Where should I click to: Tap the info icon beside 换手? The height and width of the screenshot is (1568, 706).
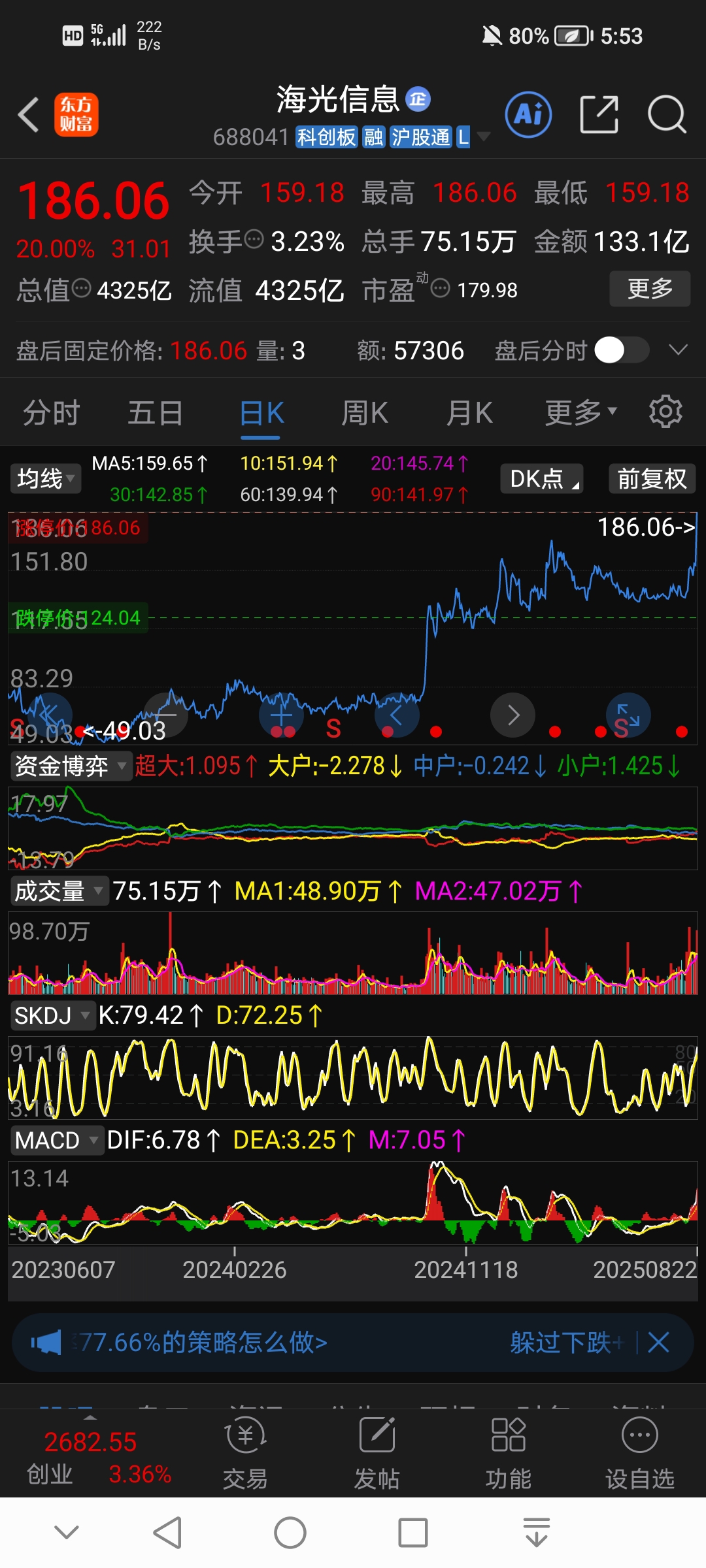(x=254, y=240)
